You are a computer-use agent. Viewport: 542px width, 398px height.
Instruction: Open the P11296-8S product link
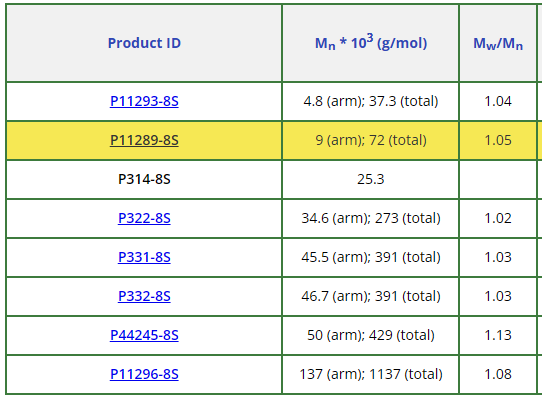144,374
